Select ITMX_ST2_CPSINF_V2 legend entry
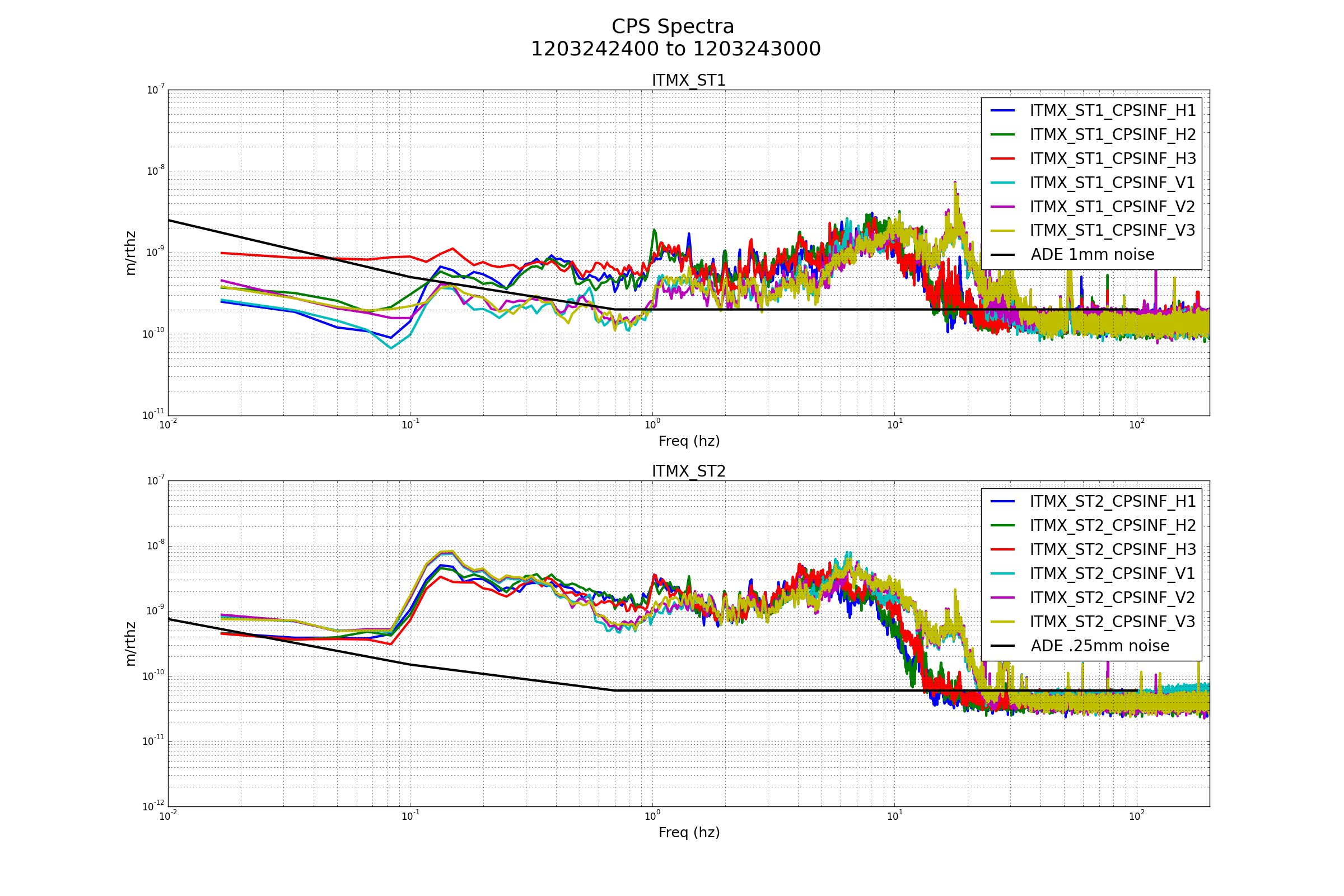This screenshot has width=1344, height=896. tap(1112, 598)
